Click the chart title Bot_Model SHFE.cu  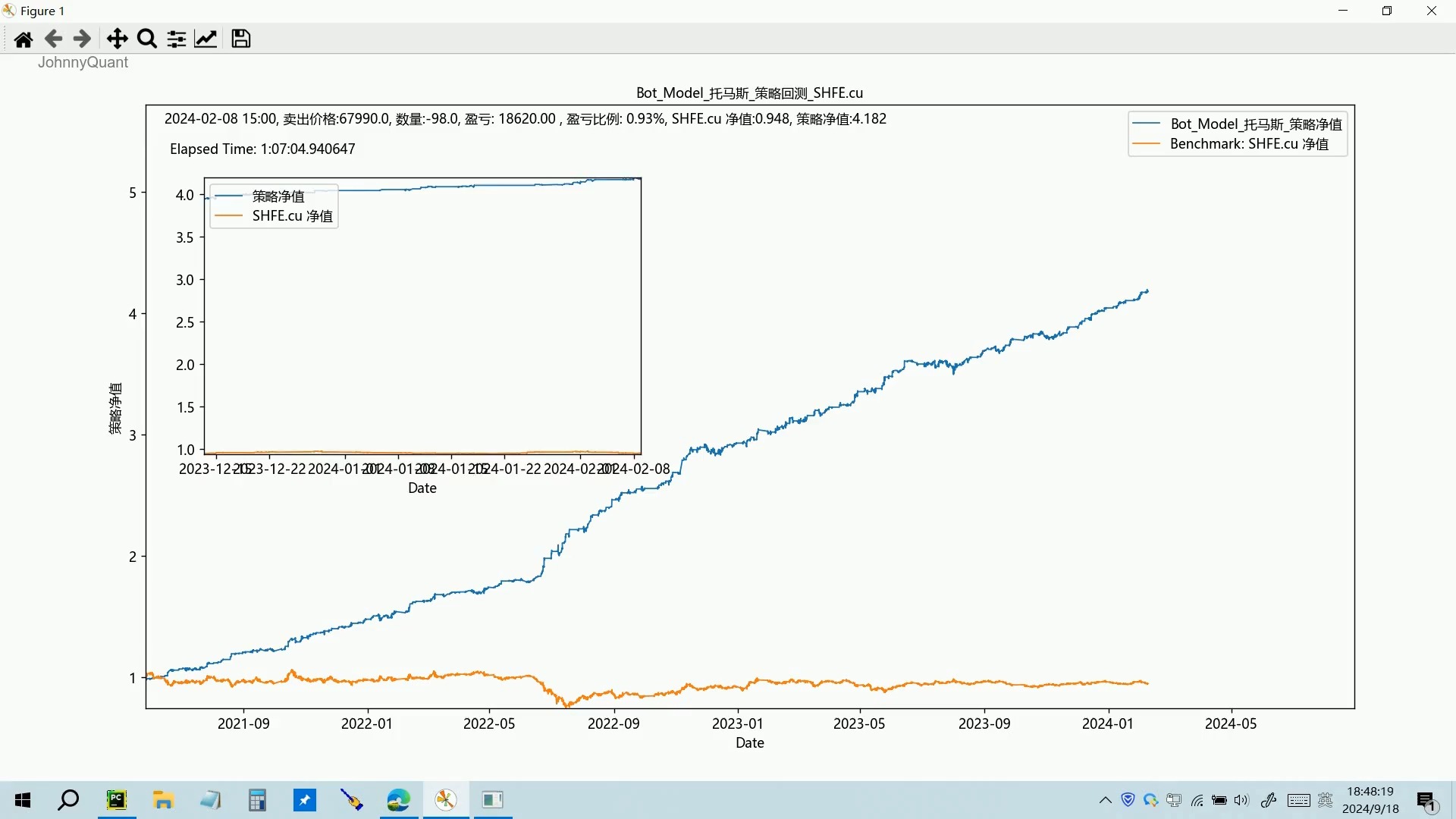pos(749,93)
